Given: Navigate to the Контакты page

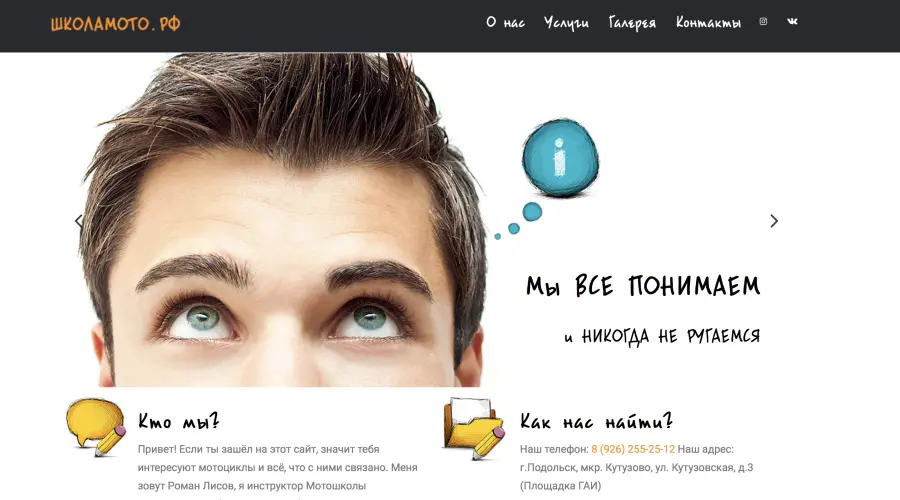Looking at the screenshot, I should pos(708,23).
